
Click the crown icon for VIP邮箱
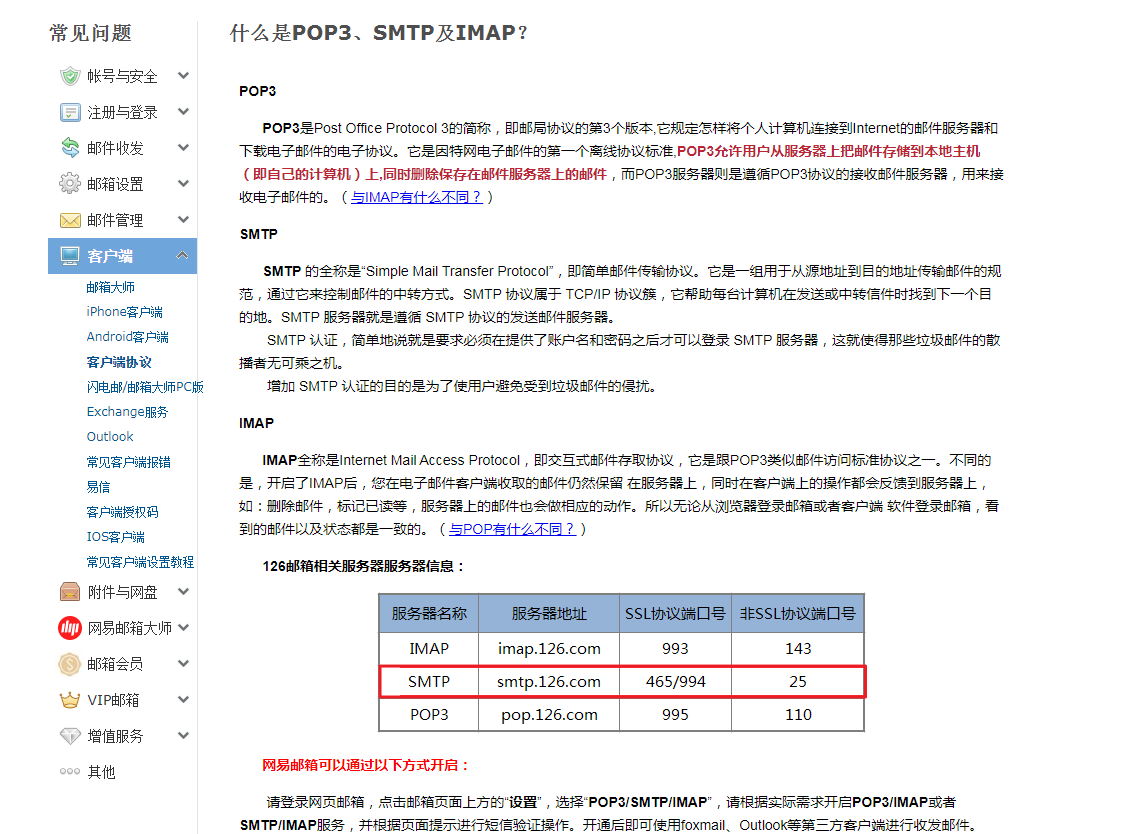click(x=70, y=700)
